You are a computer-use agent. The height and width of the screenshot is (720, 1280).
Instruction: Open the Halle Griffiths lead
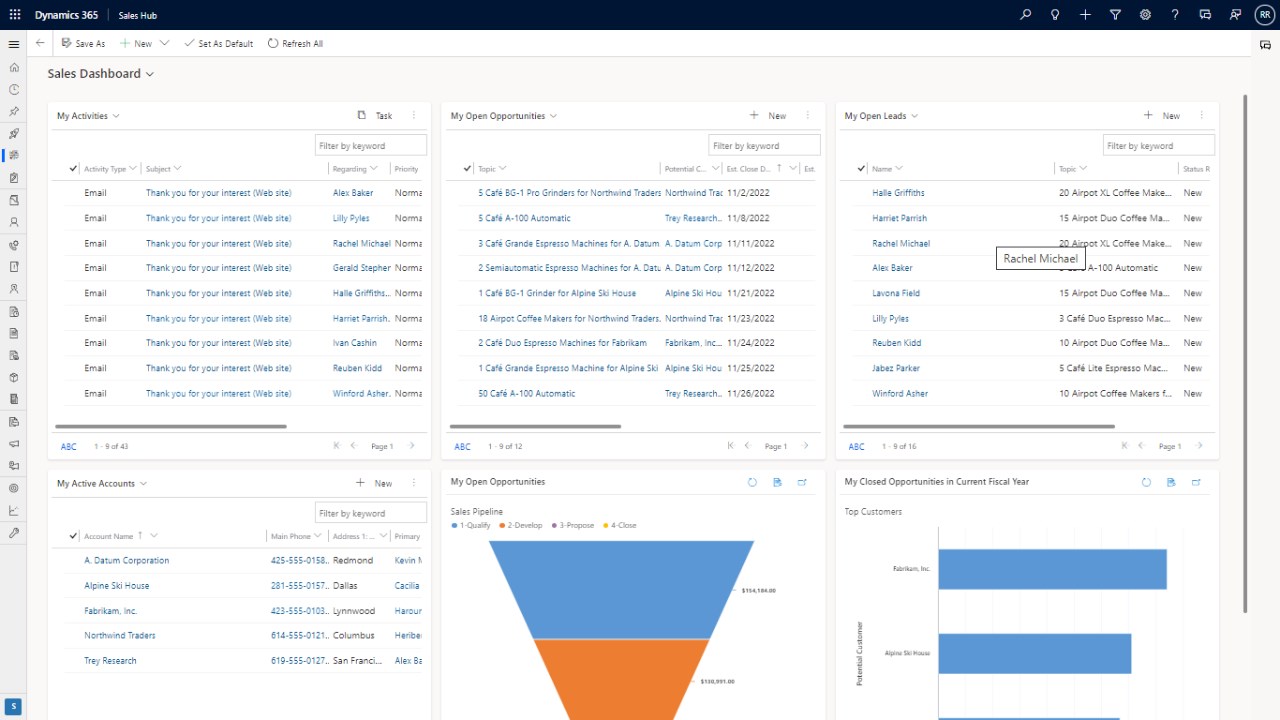[898, 193]
